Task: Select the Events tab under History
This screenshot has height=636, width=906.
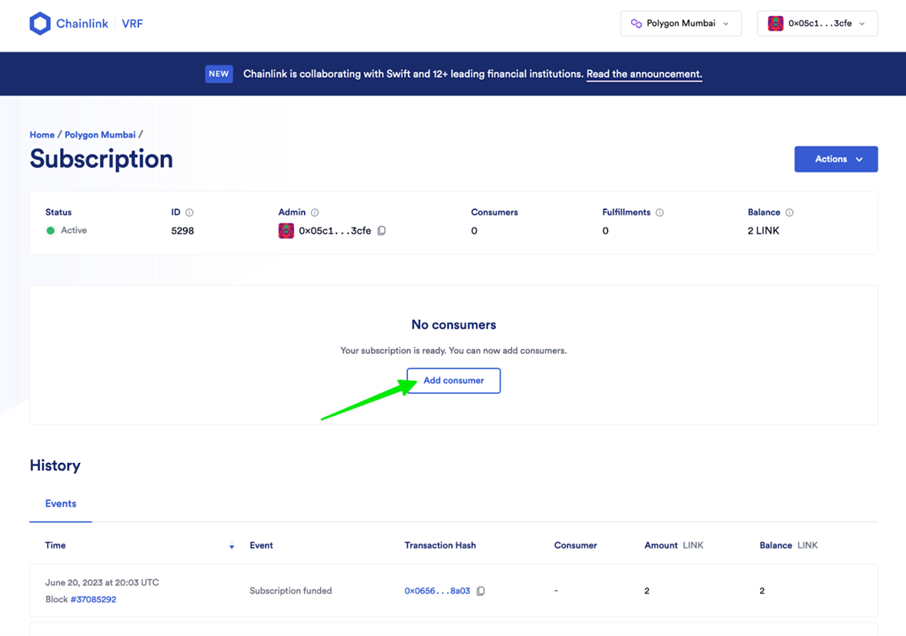Action: click(x=61, y=504)
